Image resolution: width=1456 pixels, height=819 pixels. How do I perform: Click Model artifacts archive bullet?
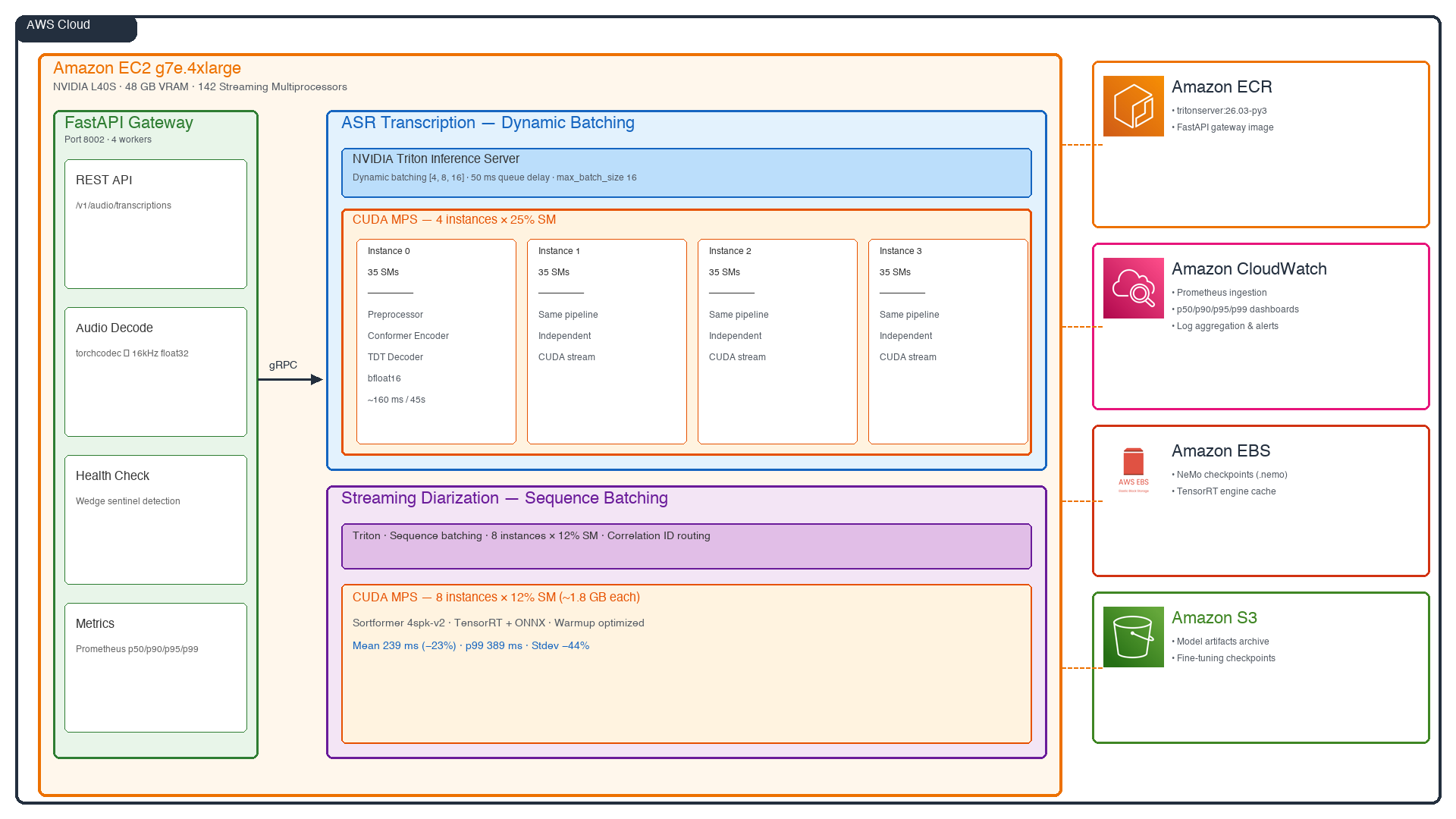click(1220, 642)
